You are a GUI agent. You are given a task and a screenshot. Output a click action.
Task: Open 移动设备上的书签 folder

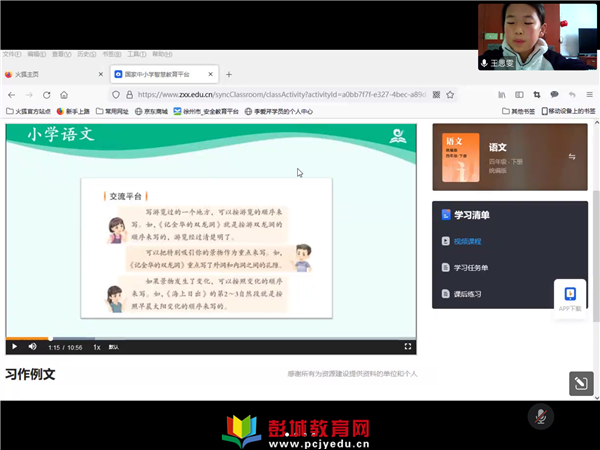click(x=568, y=111)
